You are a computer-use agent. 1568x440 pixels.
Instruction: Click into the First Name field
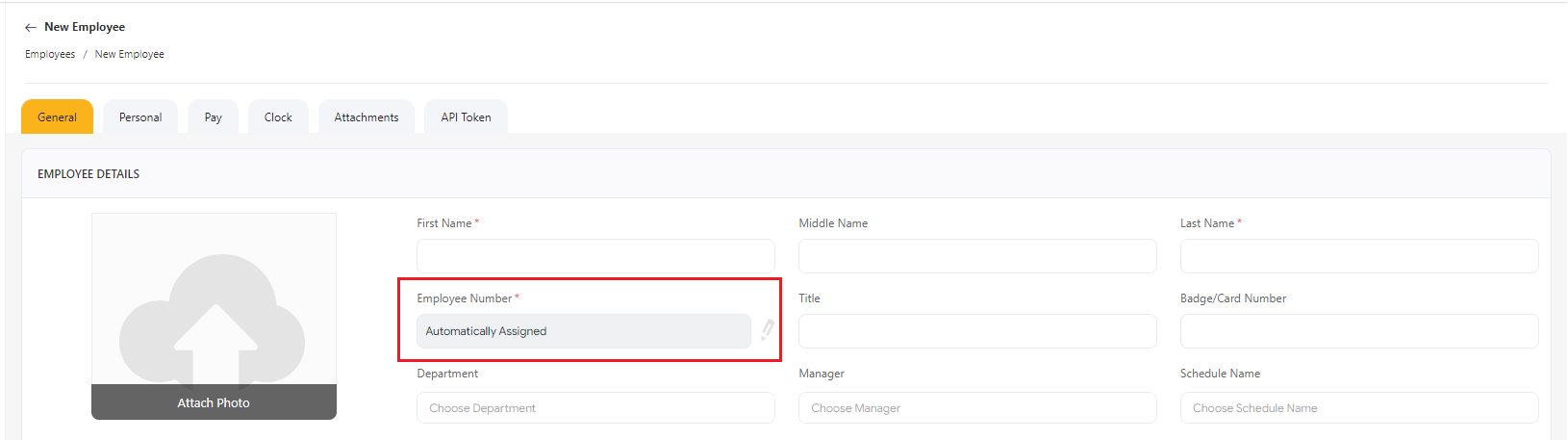pos(595,256)
